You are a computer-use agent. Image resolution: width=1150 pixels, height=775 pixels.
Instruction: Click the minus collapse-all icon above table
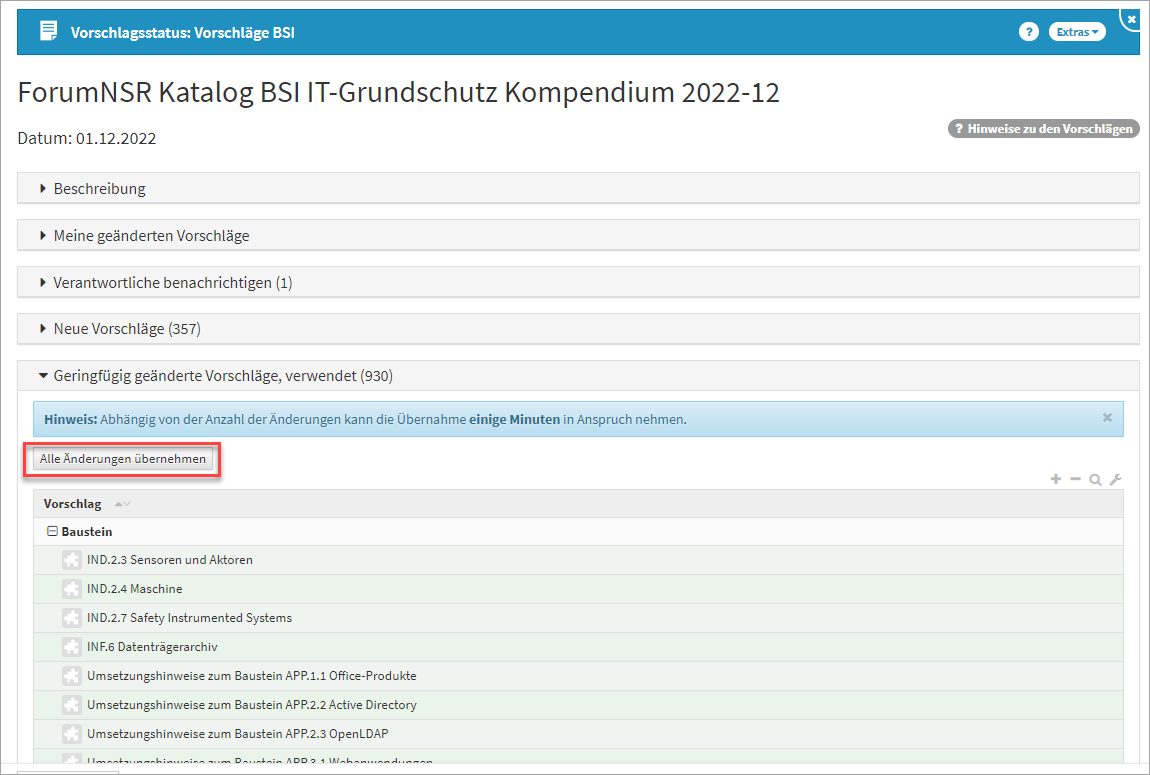coord(1075,480)
